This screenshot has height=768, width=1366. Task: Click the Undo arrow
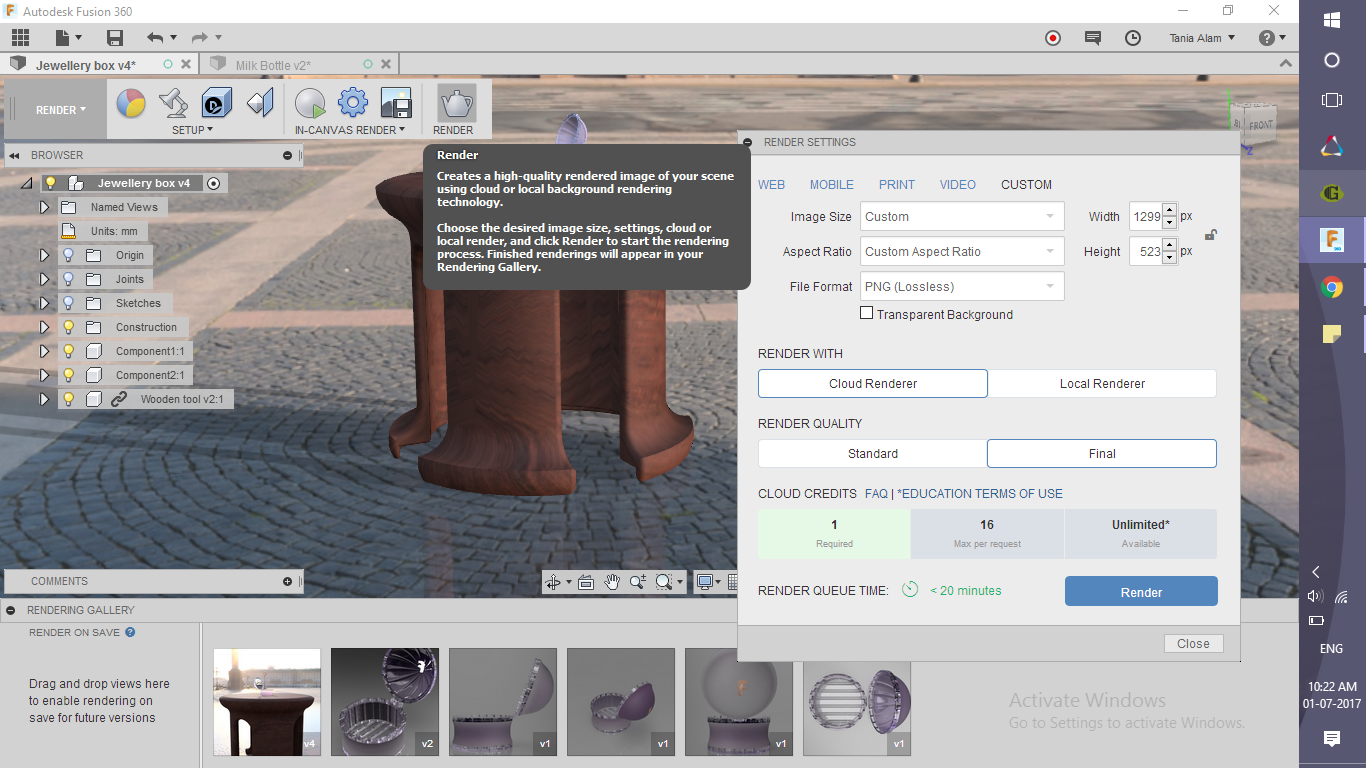point(155,38)
